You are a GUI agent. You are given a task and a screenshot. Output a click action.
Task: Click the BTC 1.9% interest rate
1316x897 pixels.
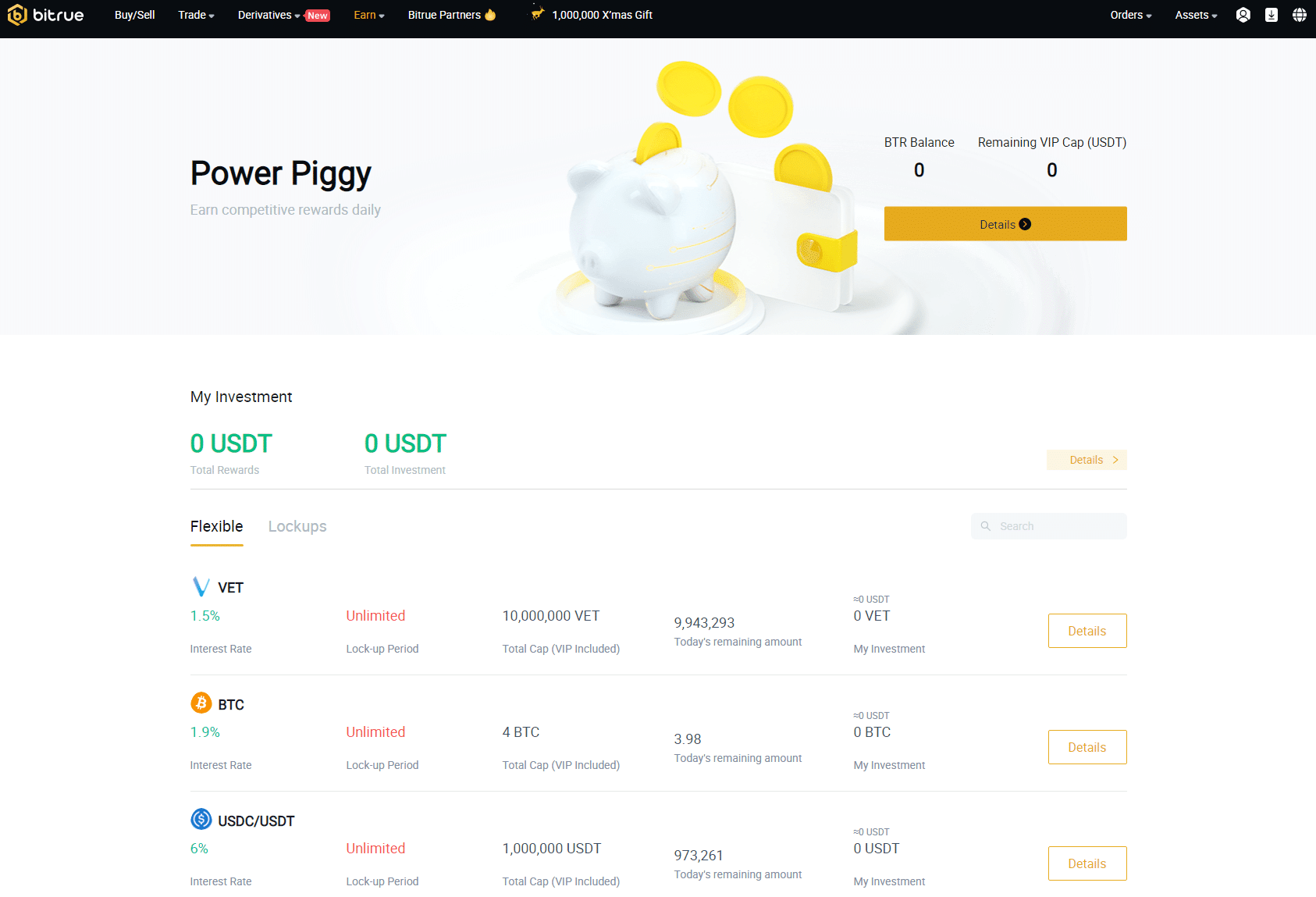click(x=205, y=732)
